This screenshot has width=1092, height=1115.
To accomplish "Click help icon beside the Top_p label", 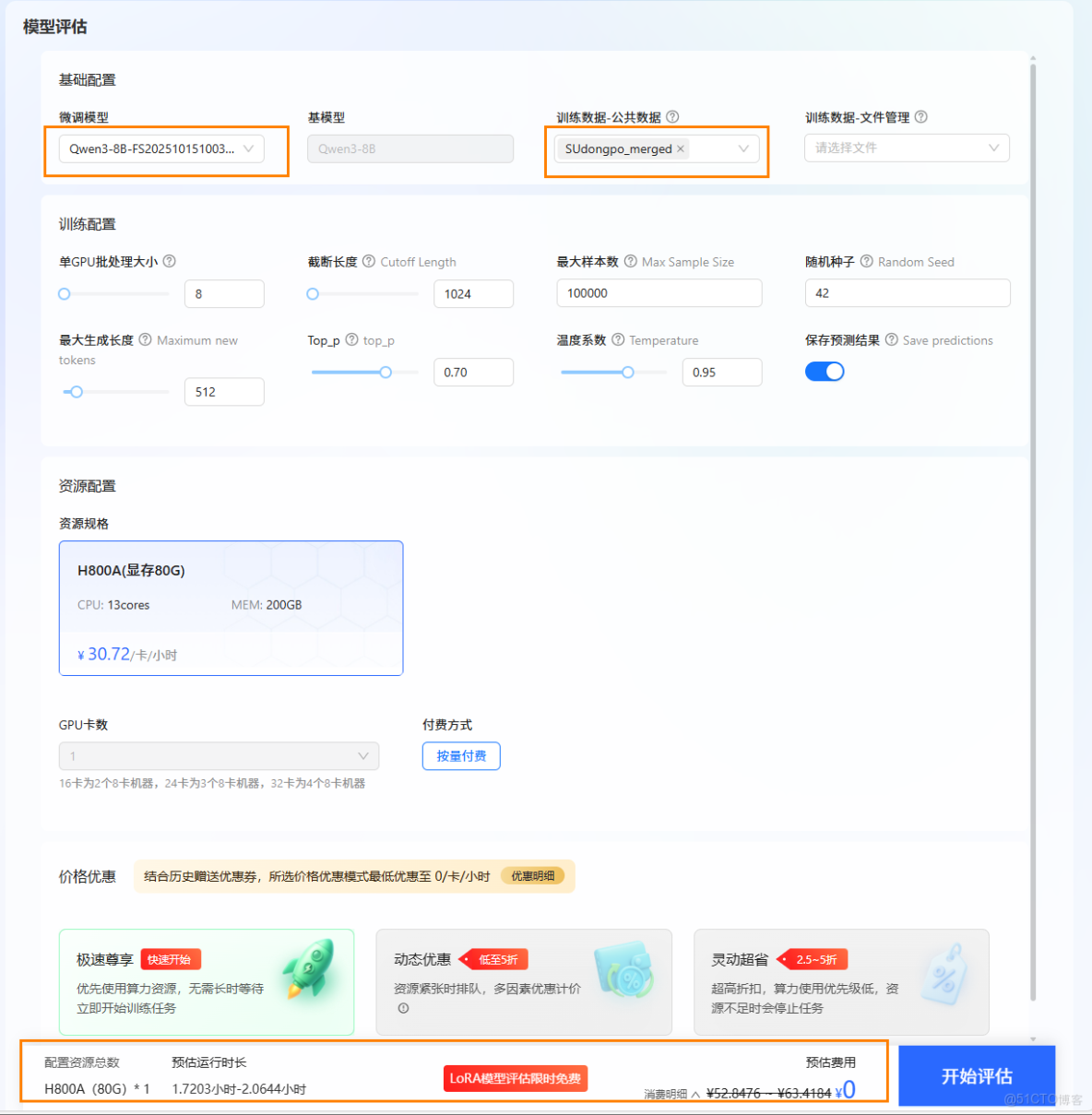I will click(351, 339).
